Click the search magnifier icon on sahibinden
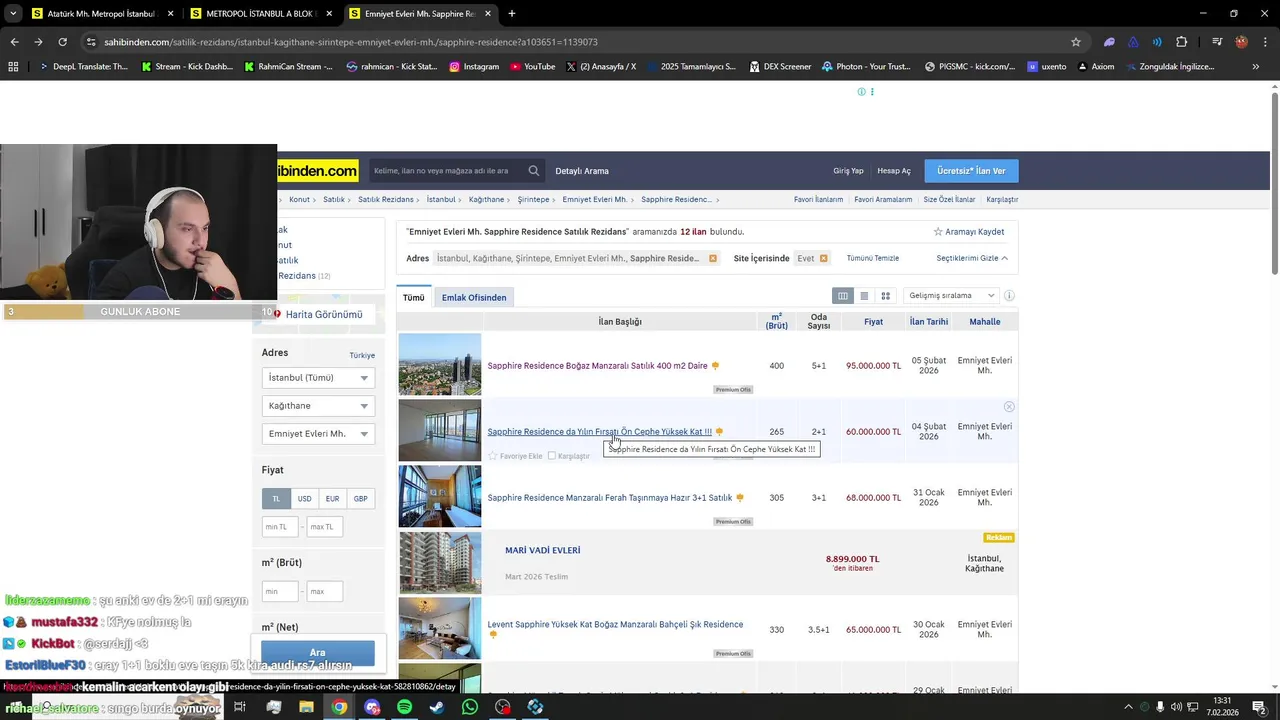 pyautogui.click(x=534, y=171)
